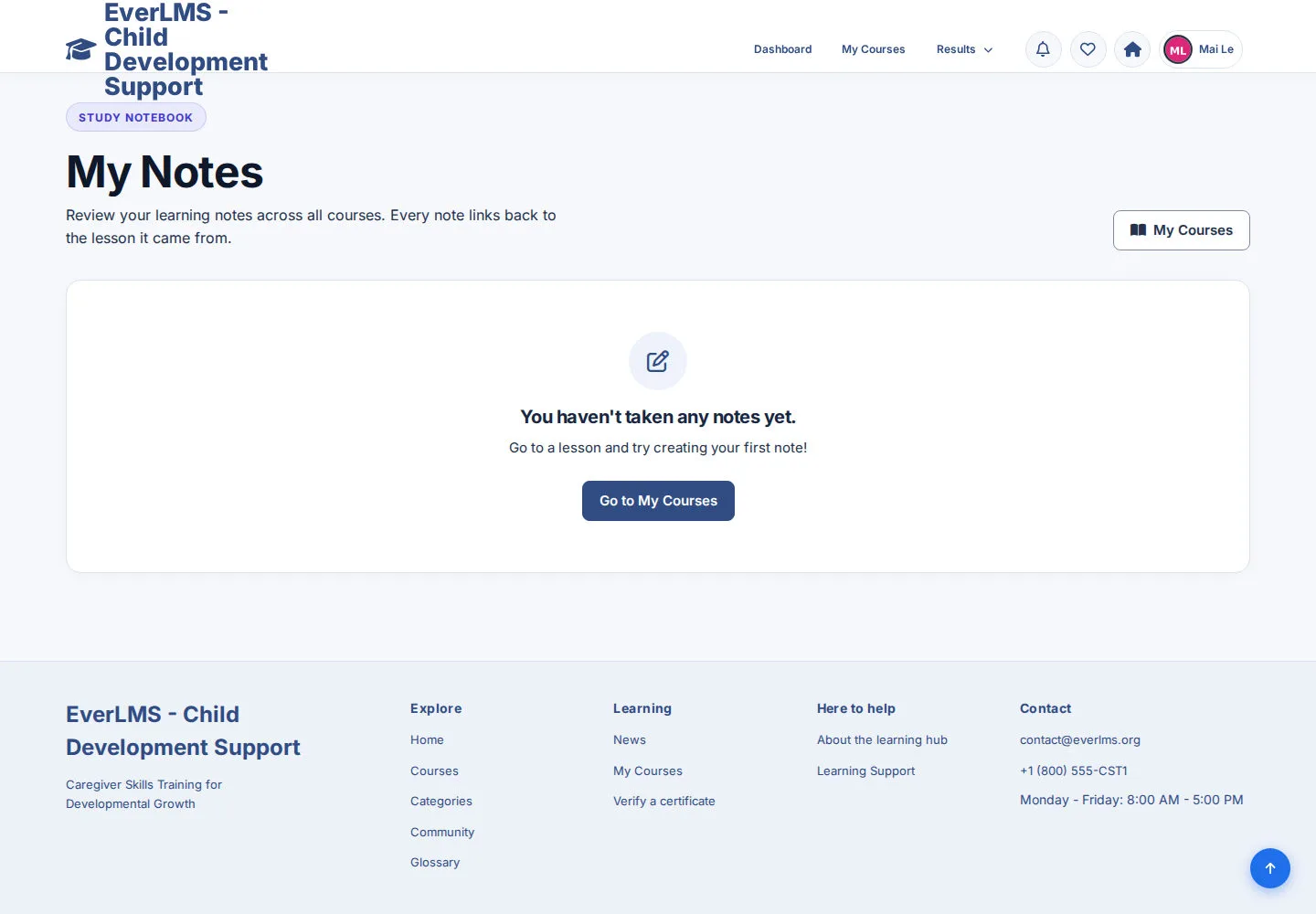
Task: Open the News footer link
Action: click(630, 740)
